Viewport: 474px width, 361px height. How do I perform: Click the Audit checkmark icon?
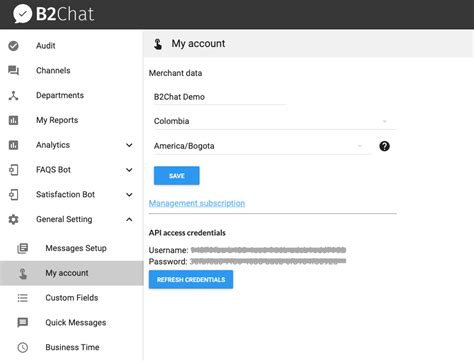point(13,46)
